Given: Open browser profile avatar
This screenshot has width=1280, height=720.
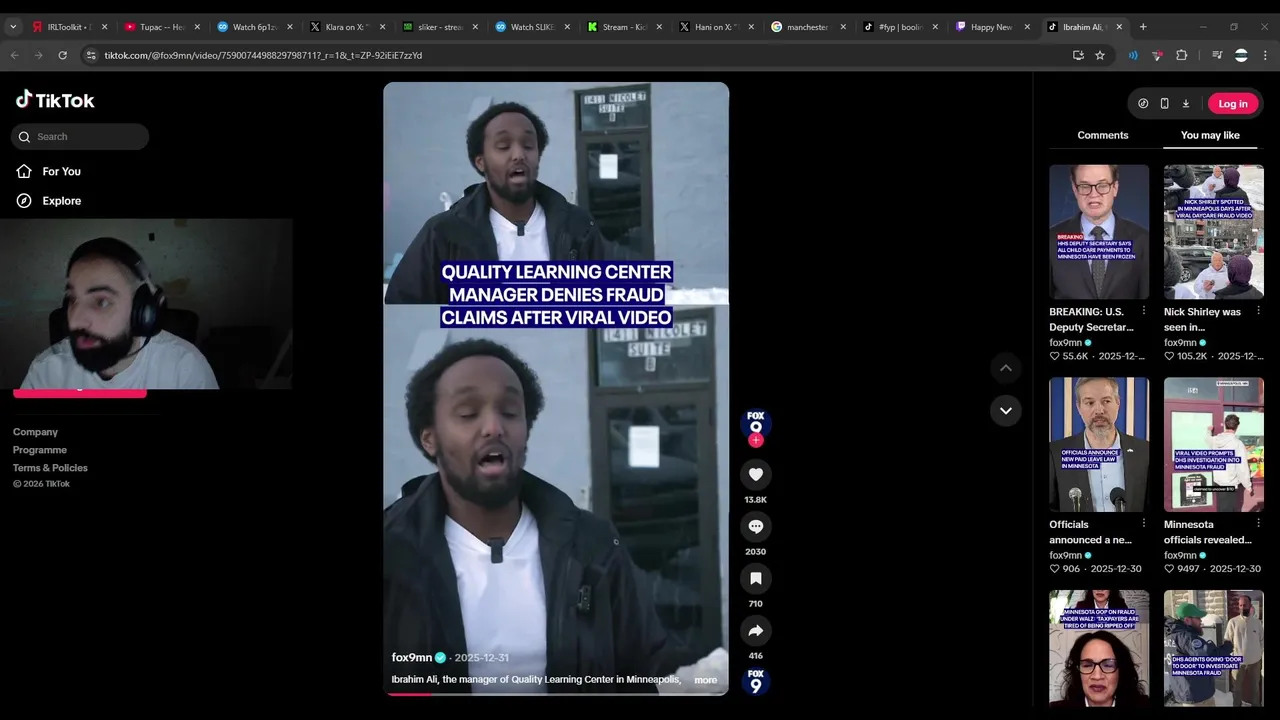Looking at the screenshot, I should [1241, 55].
